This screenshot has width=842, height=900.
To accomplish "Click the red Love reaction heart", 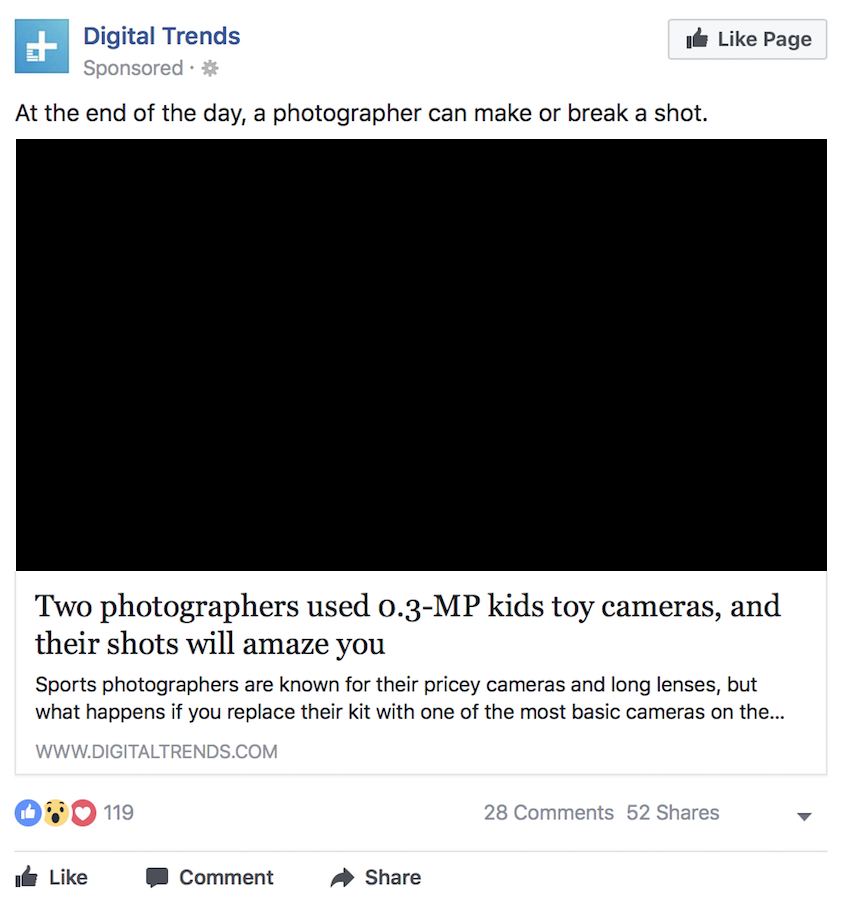I will pos(83,813).
